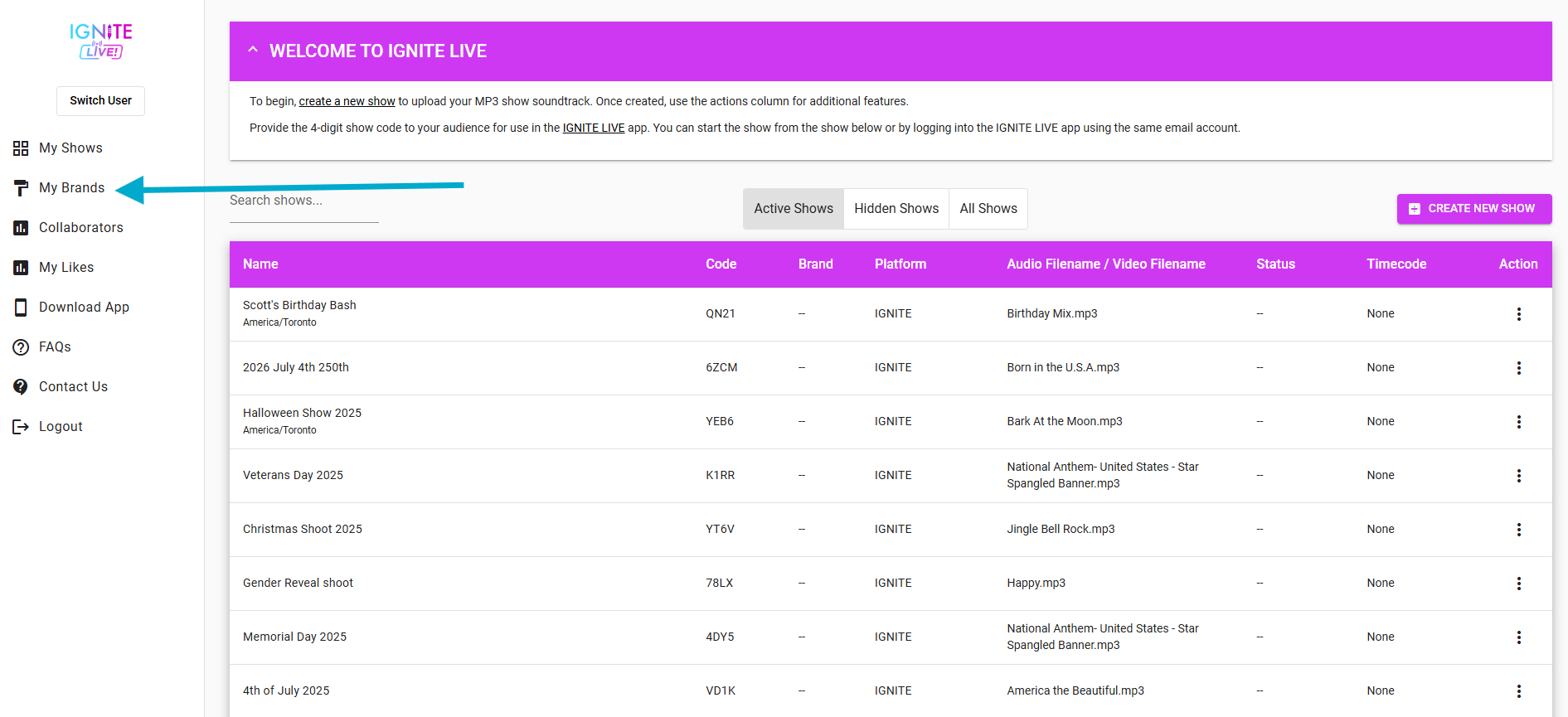
Task: Open action menu for Christmas Shoot 2025
Action: pos(1518,530)
